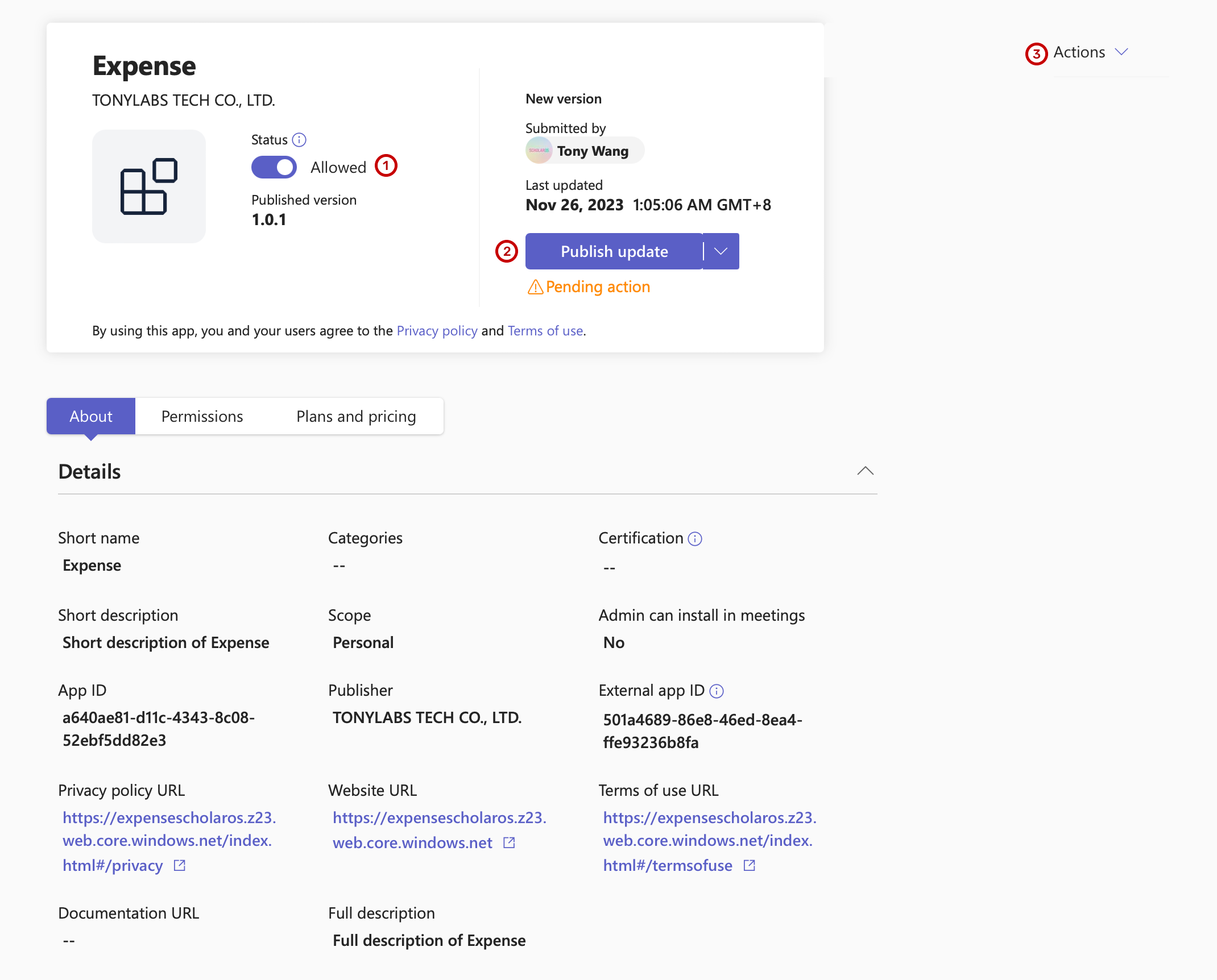Click the Expense app logo icon
The width and height of the screenshot is (1217, 980).
[x=149, y=186]
